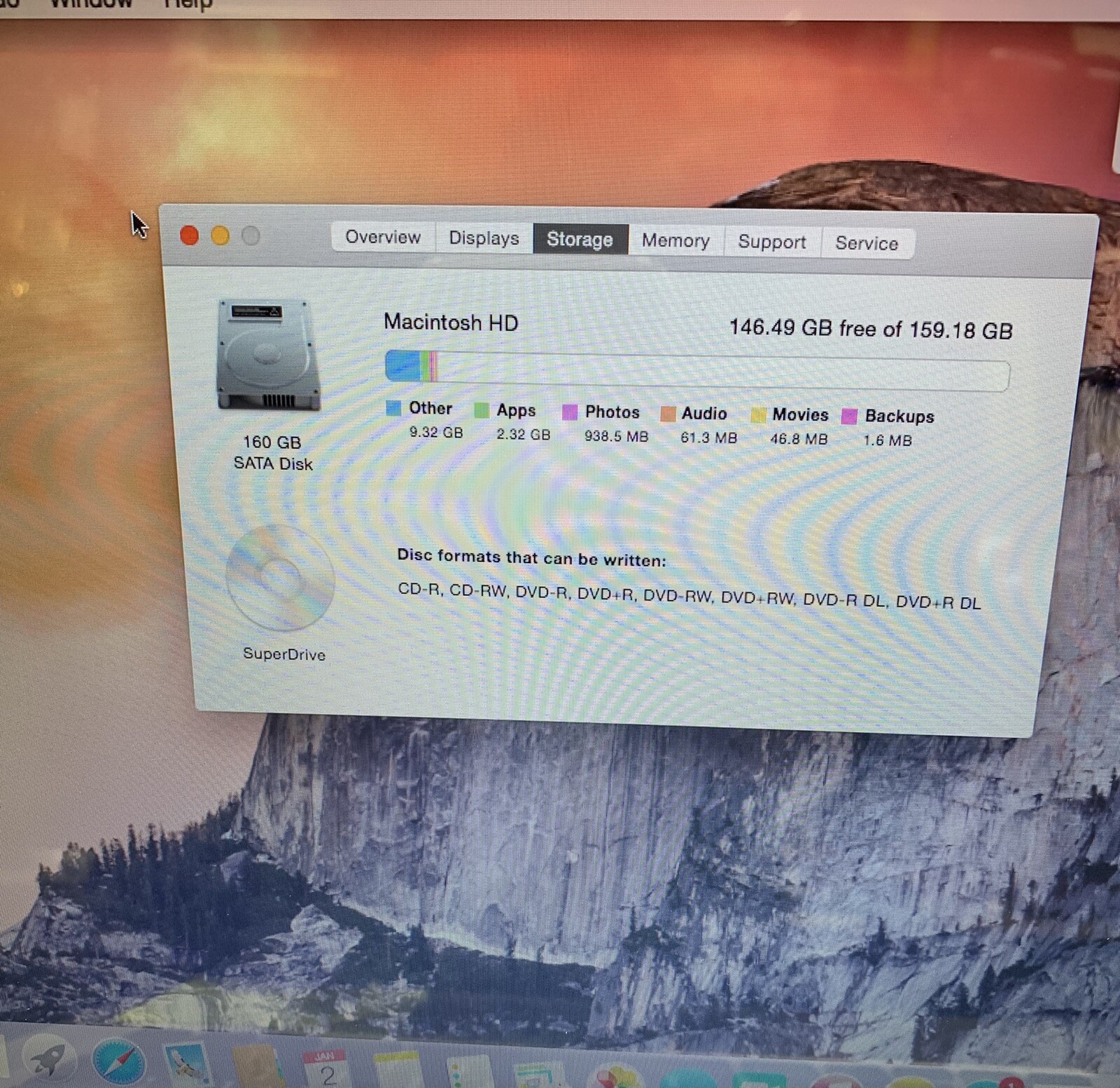Click the "Audio" category label
This screenshot has height=1088, width=1120.
tap(704, 414)
